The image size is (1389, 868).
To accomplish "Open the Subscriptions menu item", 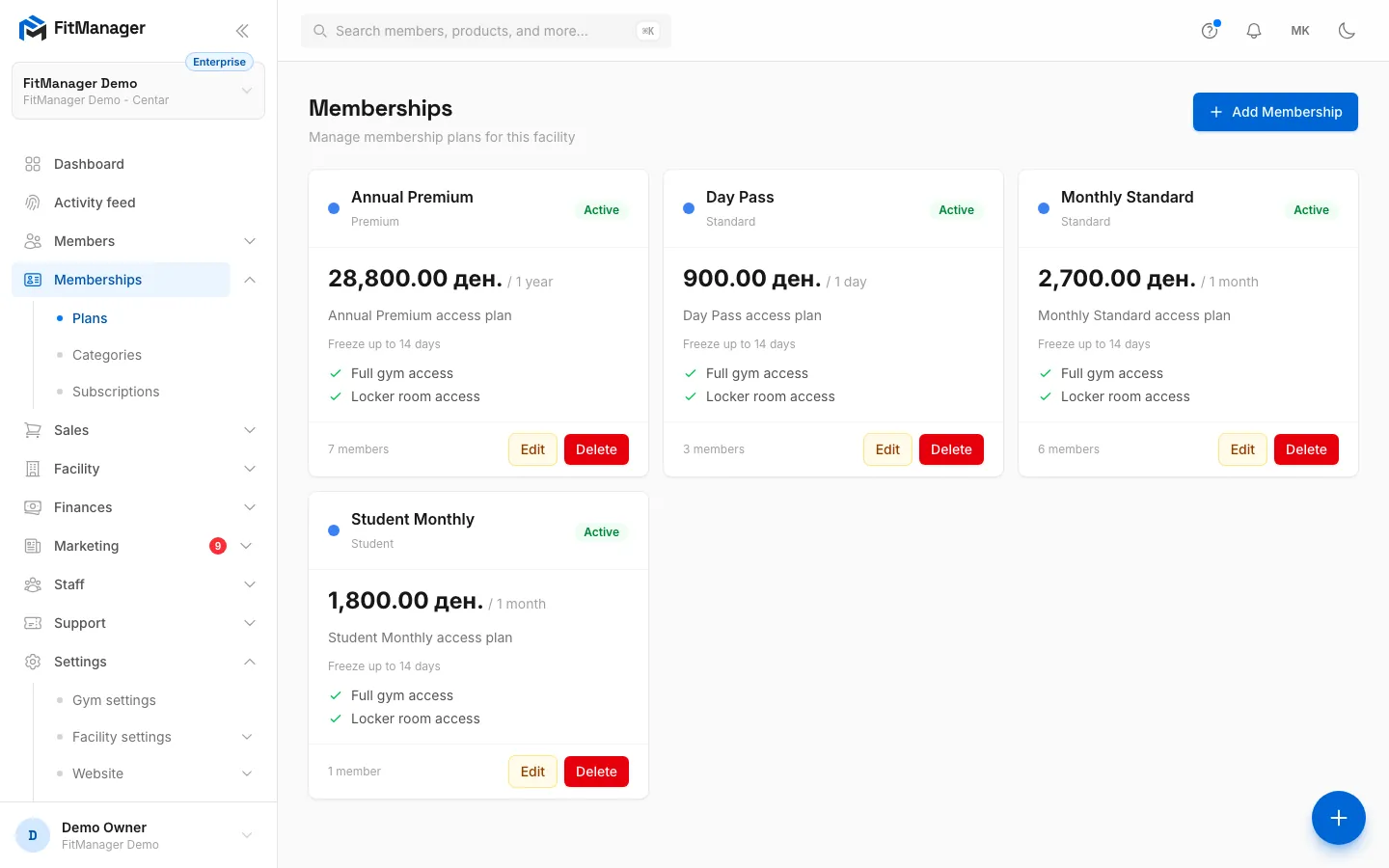I will coord(116,392).
